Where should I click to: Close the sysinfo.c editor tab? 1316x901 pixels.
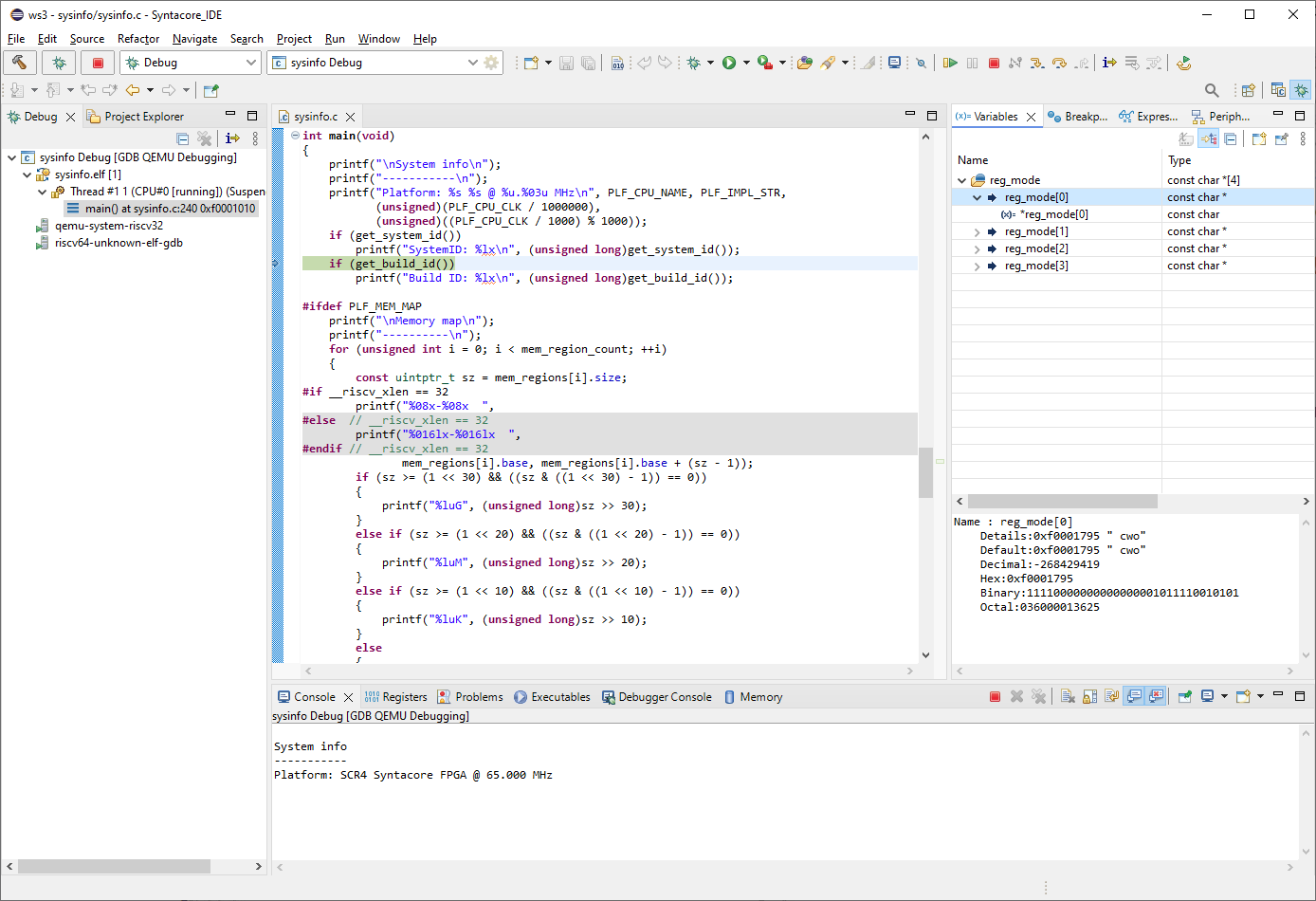pyautogui.click(x=350, y=117)
